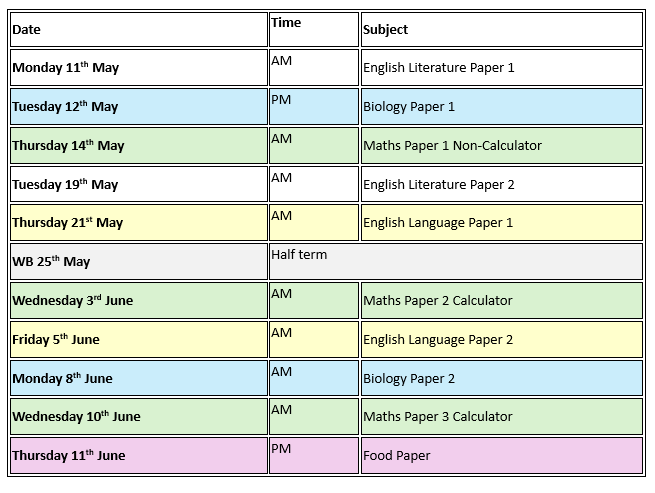Click the Wednesday 10th June date cell
655x493 pixels.
(x=138, y=416)
